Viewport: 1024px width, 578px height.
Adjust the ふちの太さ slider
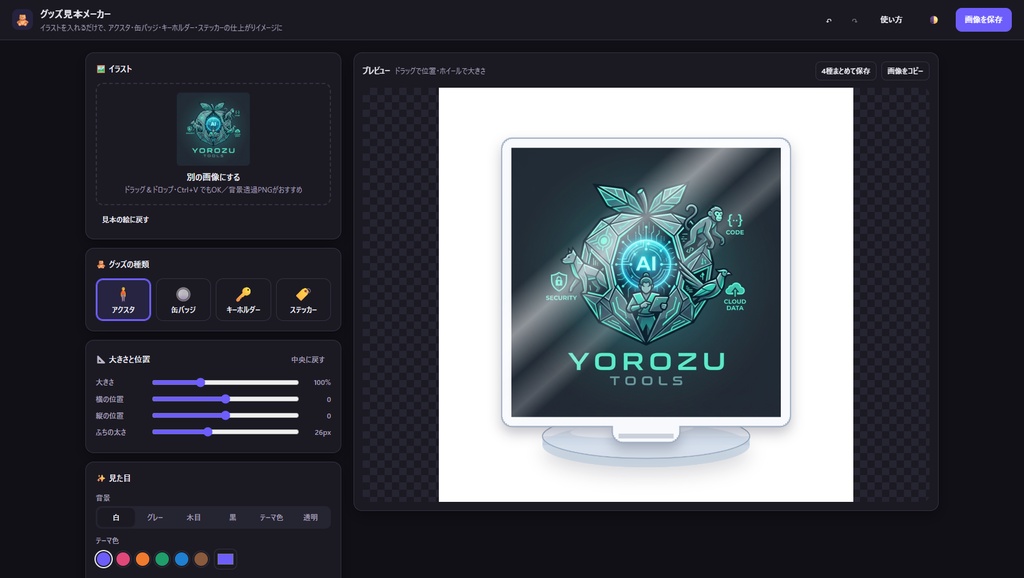point(225,432)
